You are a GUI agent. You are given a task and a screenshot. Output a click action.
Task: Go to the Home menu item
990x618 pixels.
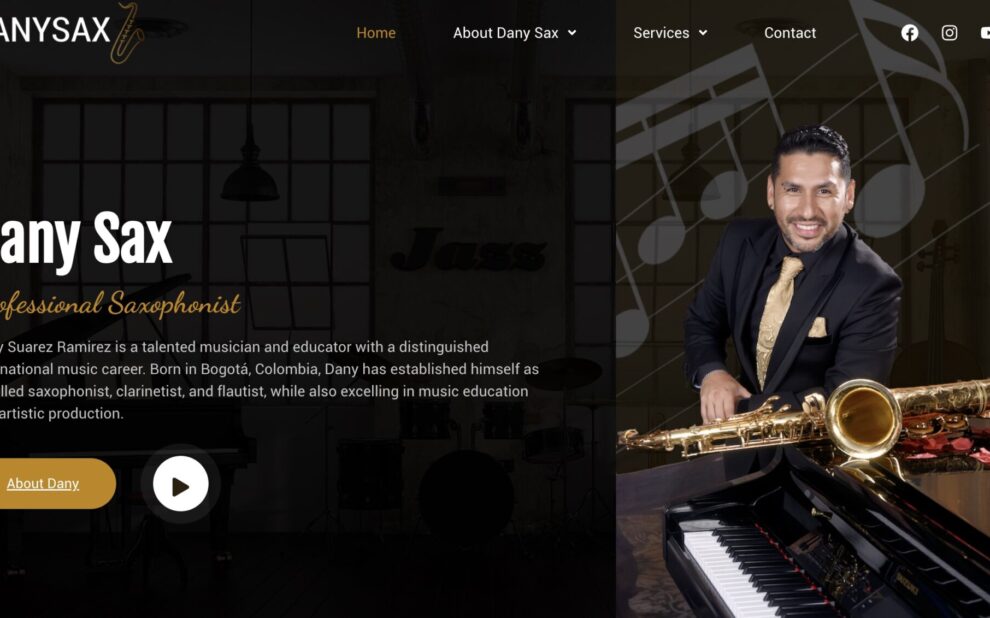(376, 33)
